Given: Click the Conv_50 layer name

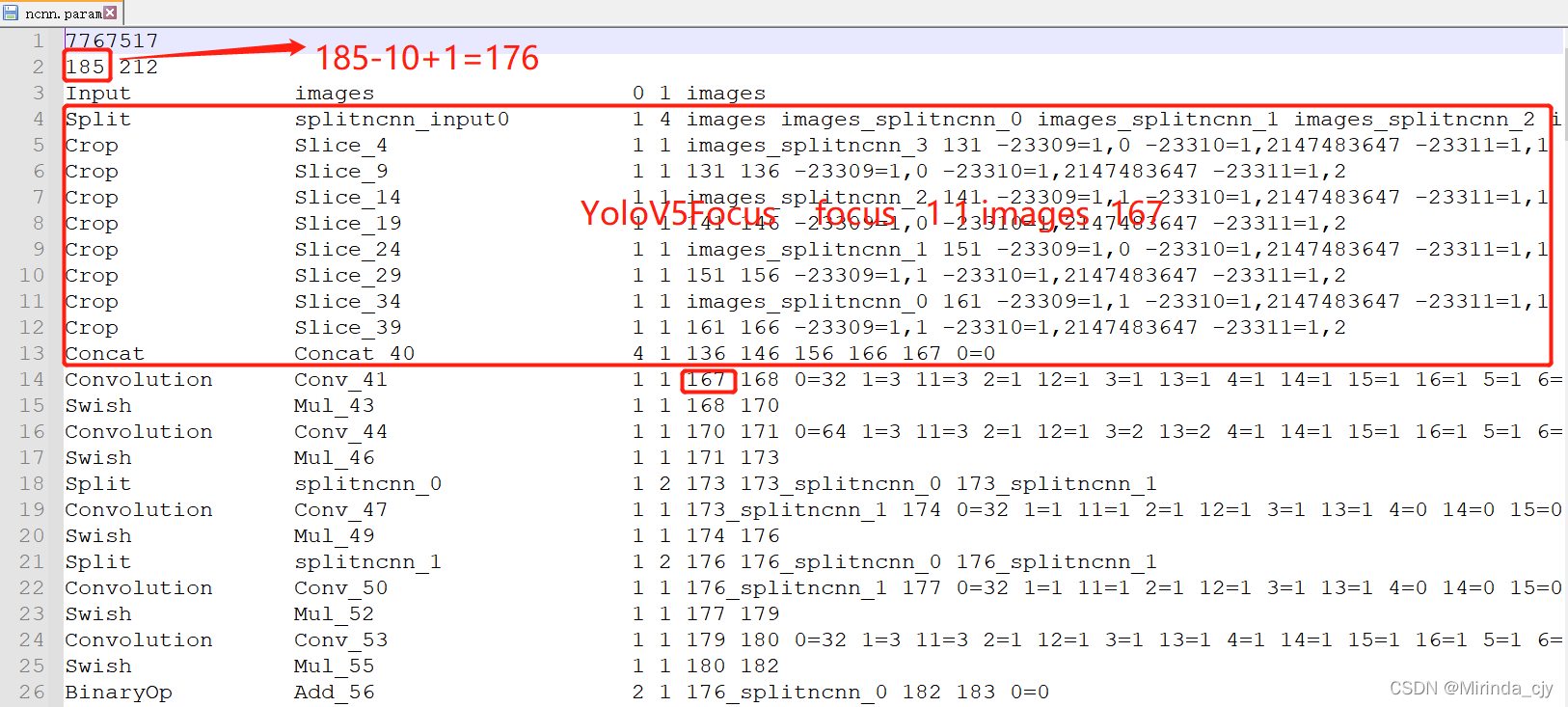Looking at the screenshot, I should tap(341, 587).
